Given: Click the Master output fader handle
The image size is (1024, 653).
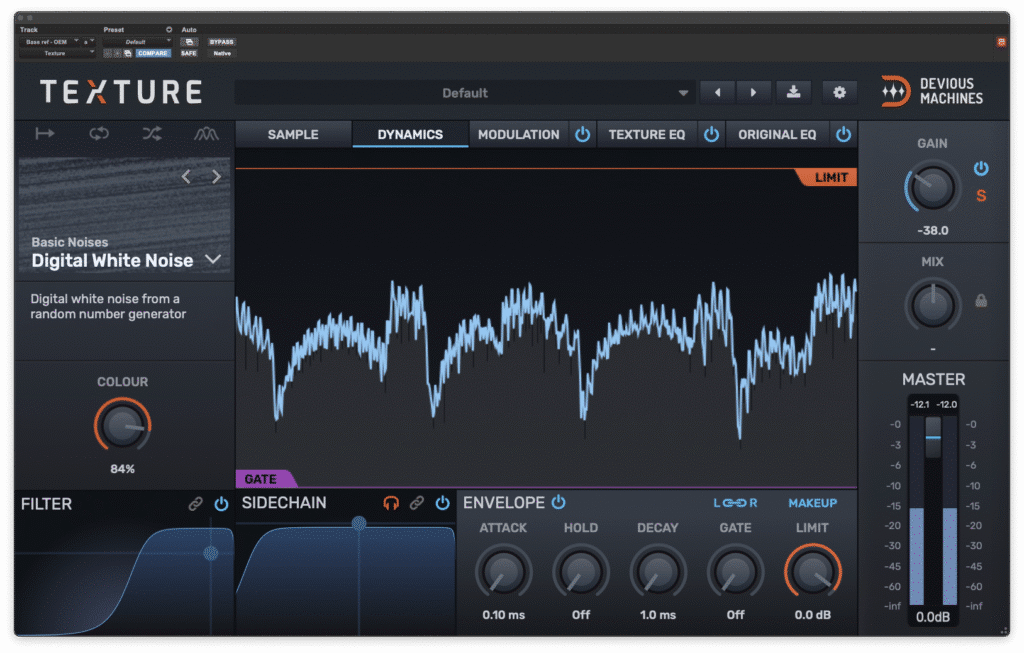Looking at the screenshot, I should (933, 437).
